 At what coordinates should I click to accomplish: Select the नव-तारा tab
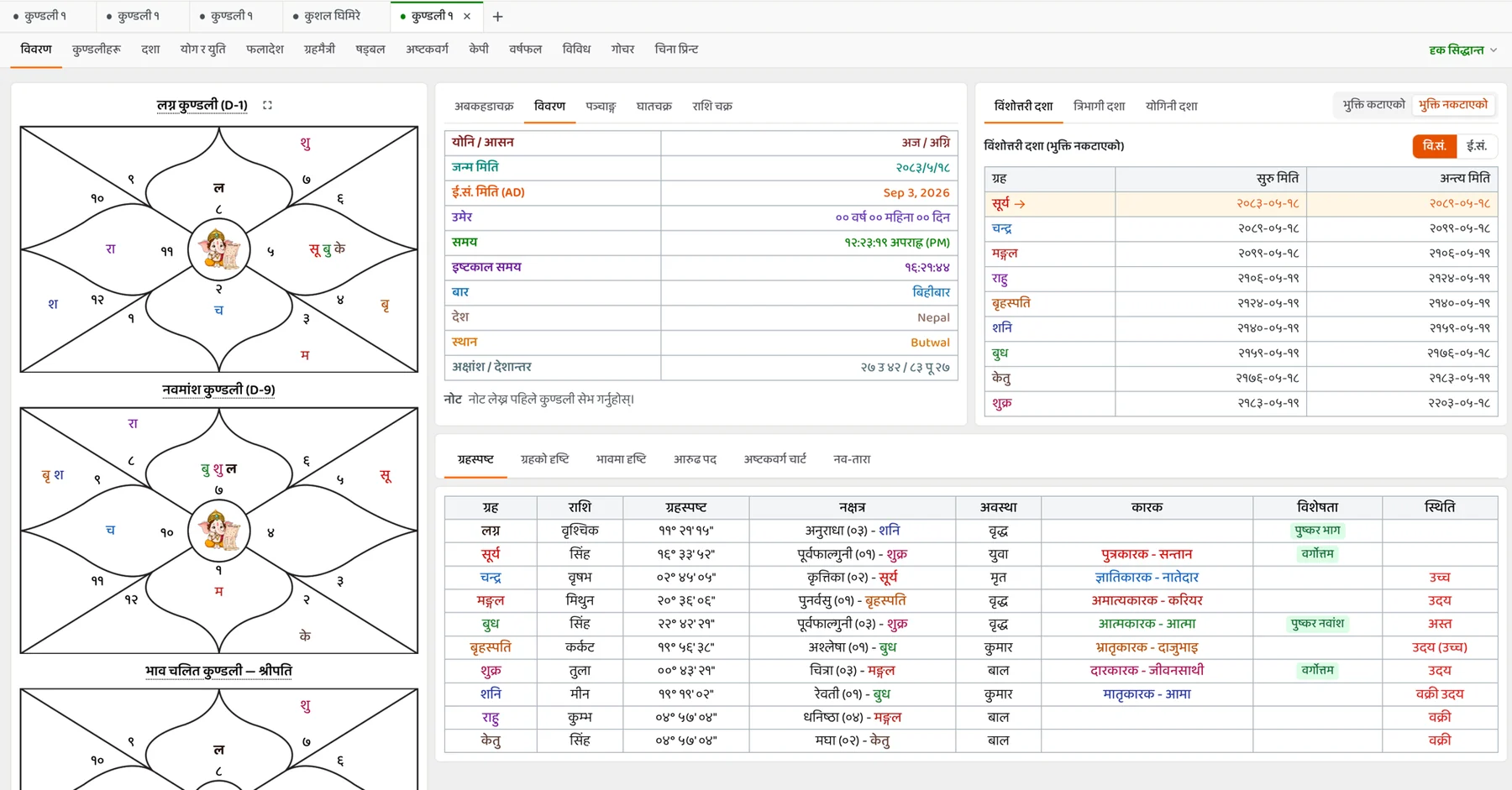tap(852, 459)
